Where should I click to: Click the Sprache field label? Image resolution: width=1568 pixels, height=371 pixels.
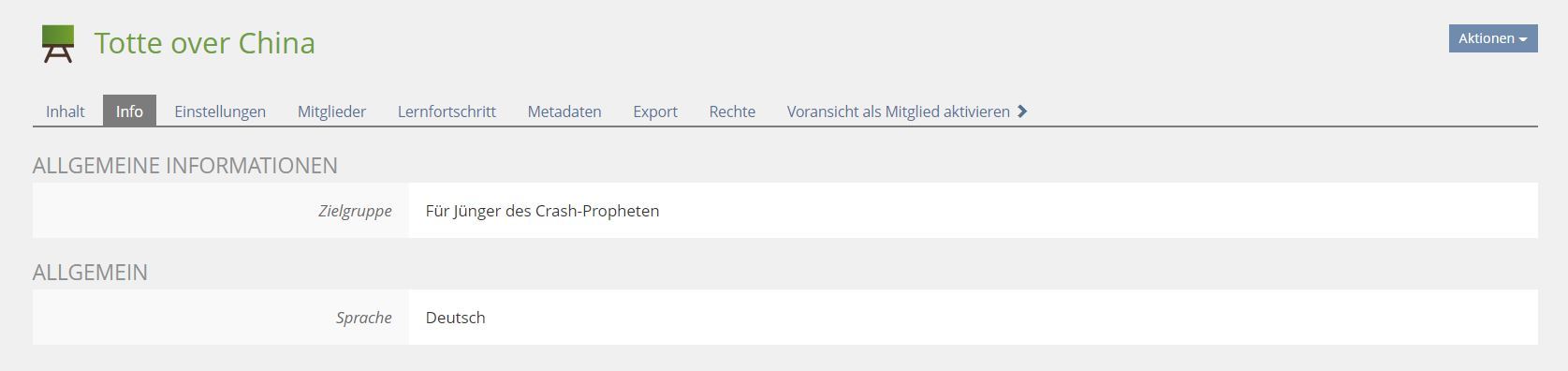364,318
